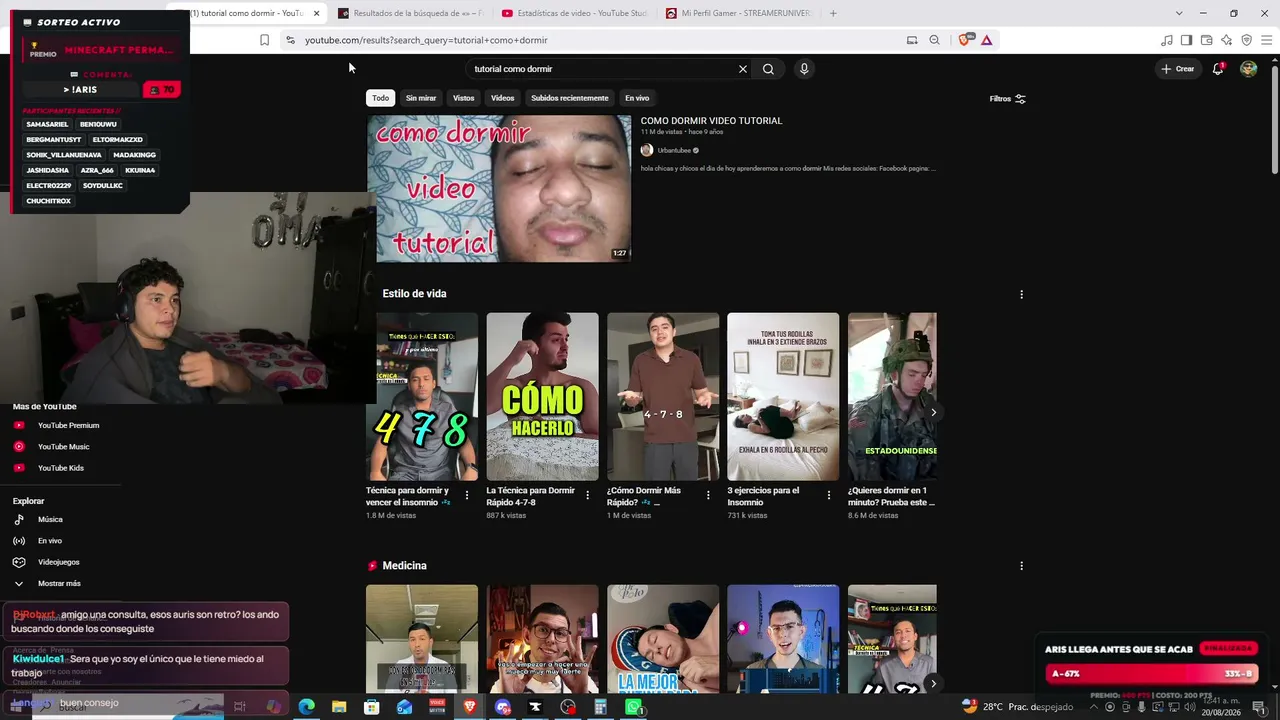1280x720 pixels.
Task: Open YouTube Kids from the sidebar
Action: click(x=60, y=468)
